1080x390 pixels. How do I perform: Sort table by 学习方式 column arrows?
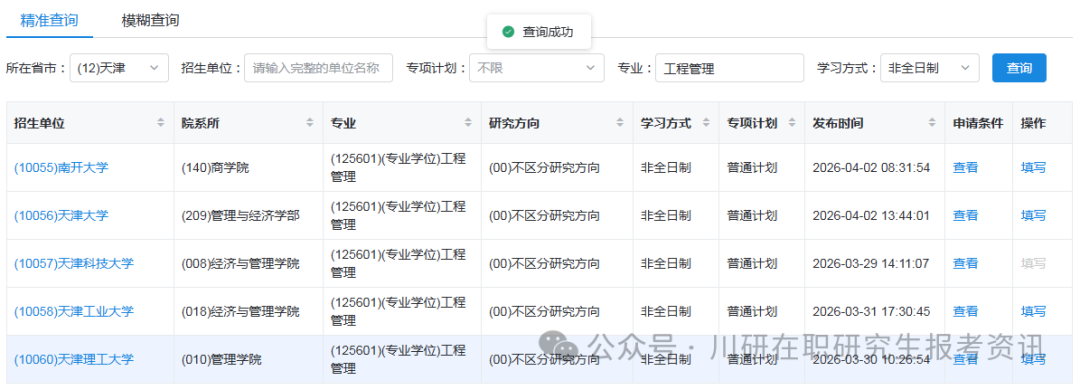click(705, 123)
